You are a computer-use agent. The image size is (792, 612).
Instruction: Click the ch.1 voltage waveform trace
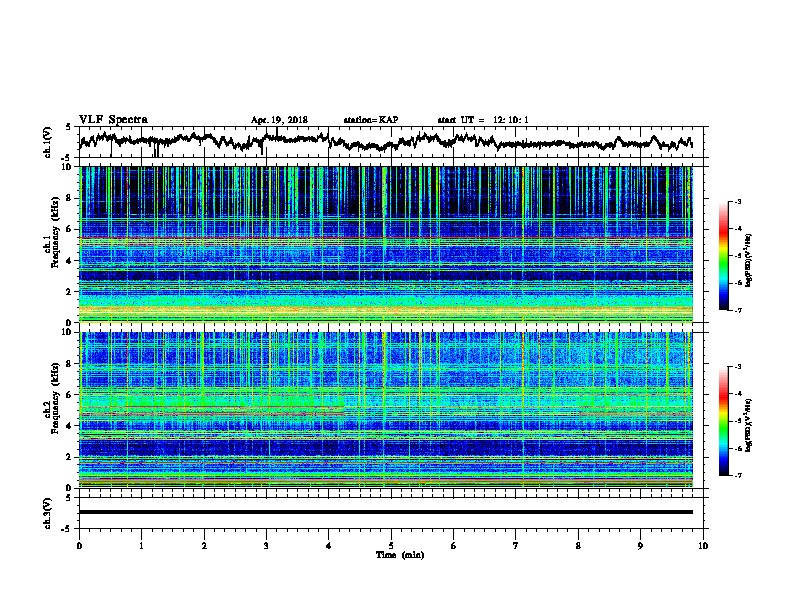(x=385, y=142)
